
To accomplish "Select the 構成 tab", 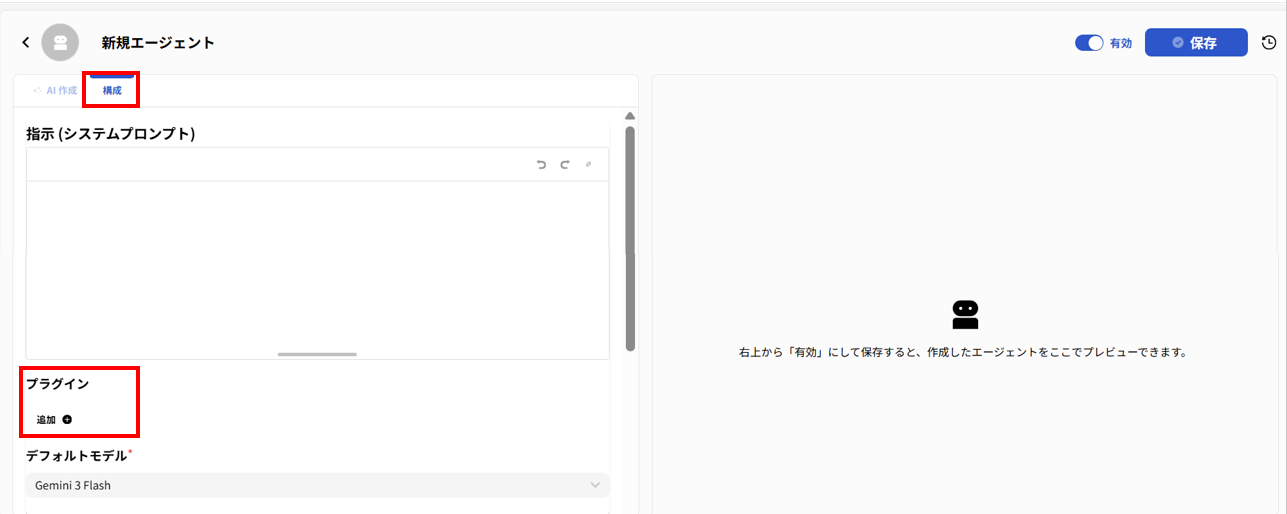I will point(112,90).
